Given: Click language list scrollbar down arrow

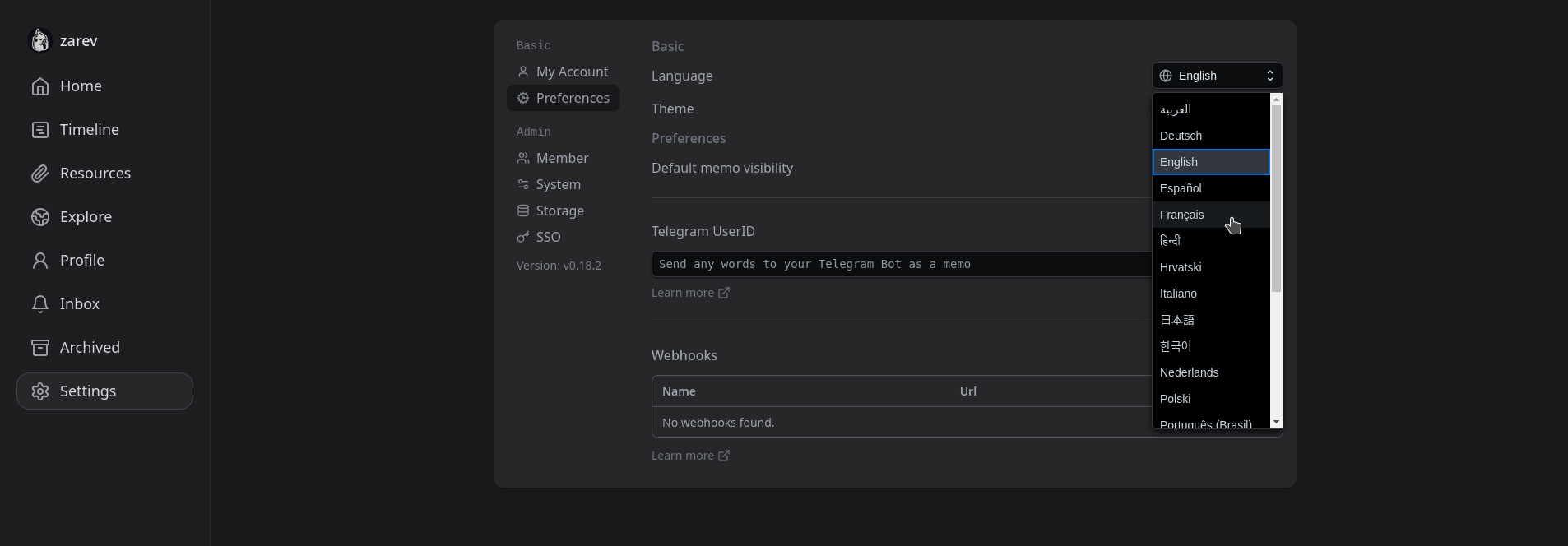Looking at the screenshot, I should click(1277, 423).
